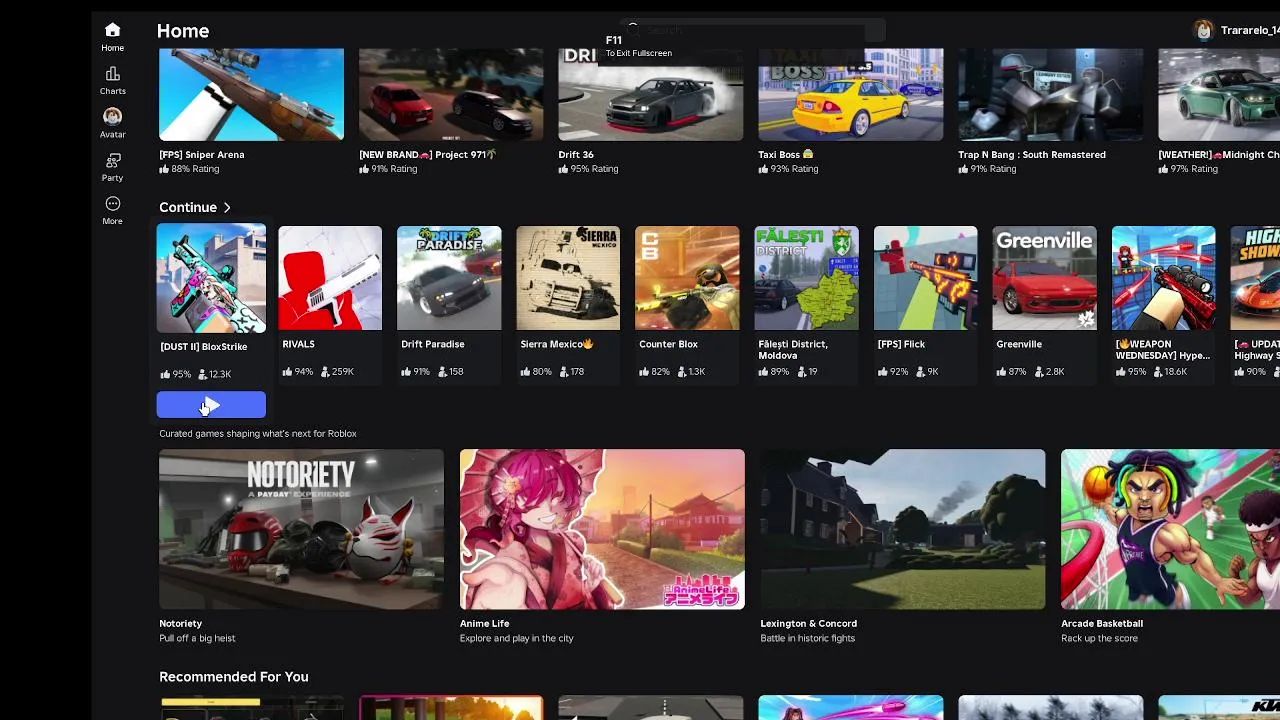Open the Drift Paradise game thumbnail
Screen dimensions: 1280x720
tap(449, 278)
